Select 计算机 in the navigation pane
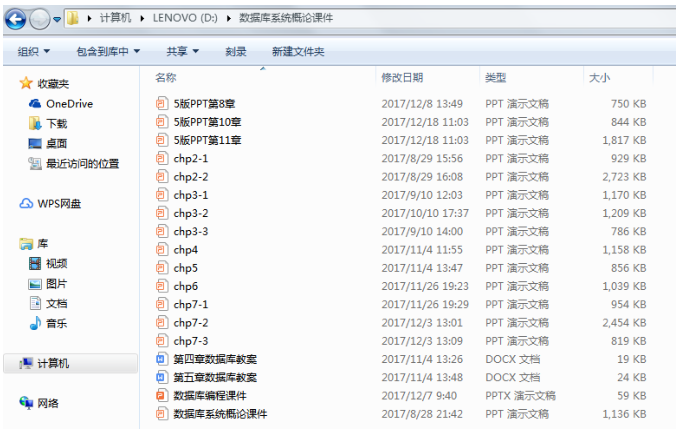 [x=53, y=364]
